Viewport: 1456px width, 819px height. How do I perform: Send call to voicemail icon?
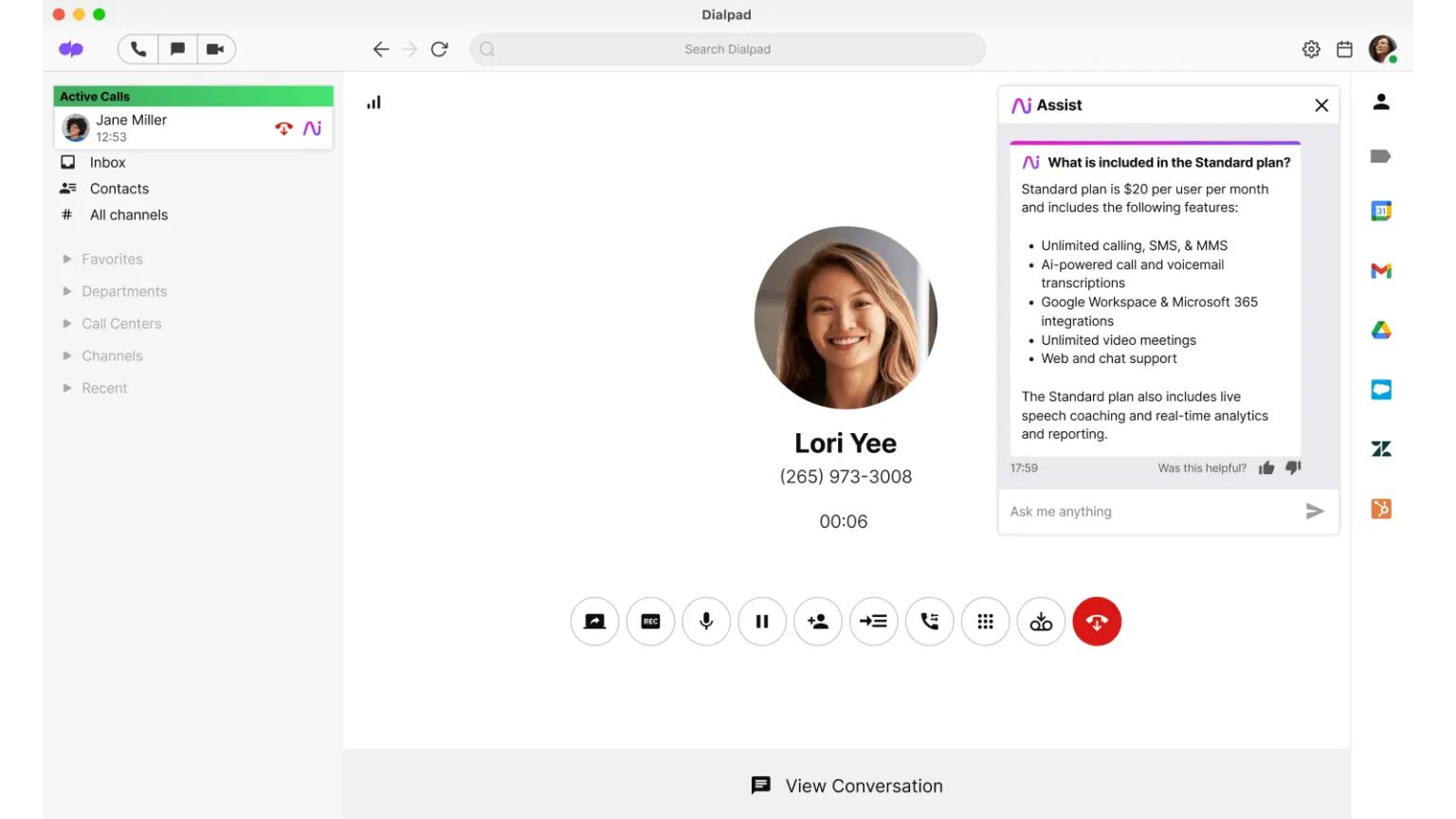[x=1041, y=622]
